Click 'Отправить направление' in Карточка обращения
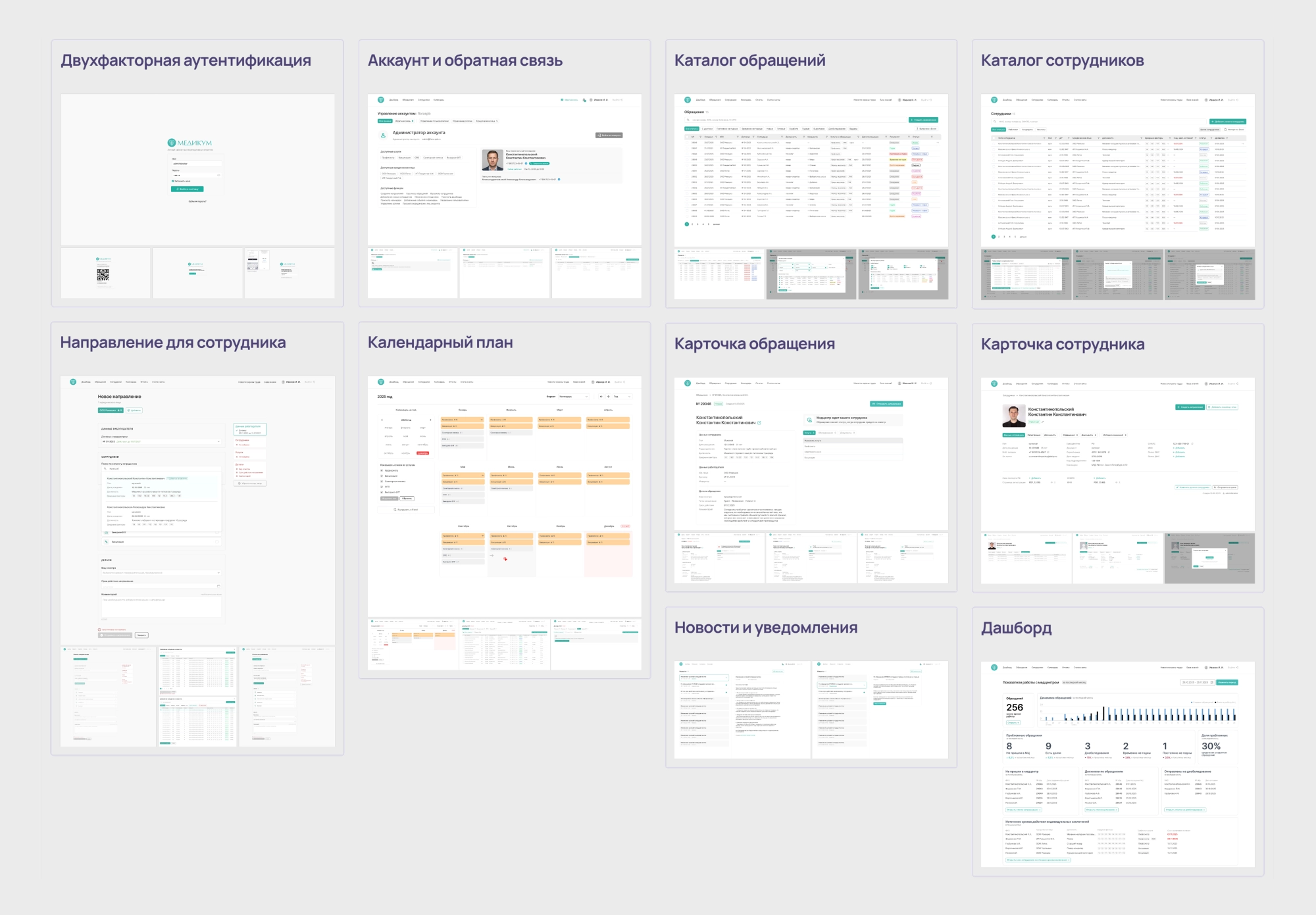Image resolution: width=1316 pixels, height=915 pixels. tap(886, 404)
